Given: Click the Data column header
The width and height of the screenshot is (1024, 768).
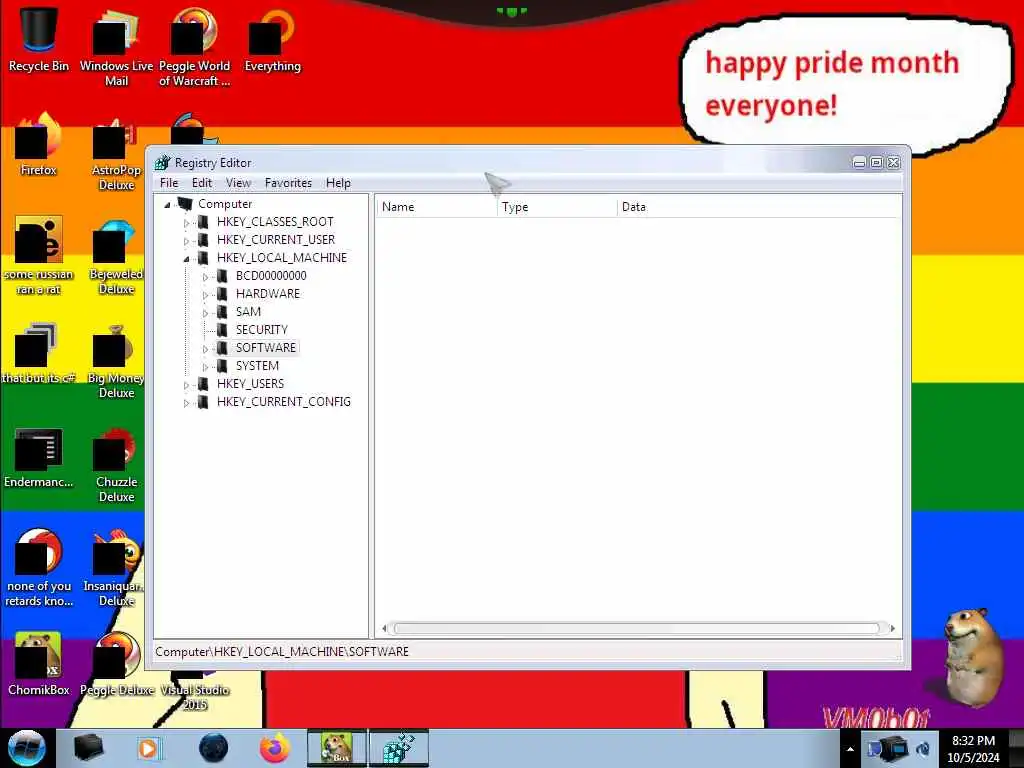Looking at the screenshot, I should (760, 207).
